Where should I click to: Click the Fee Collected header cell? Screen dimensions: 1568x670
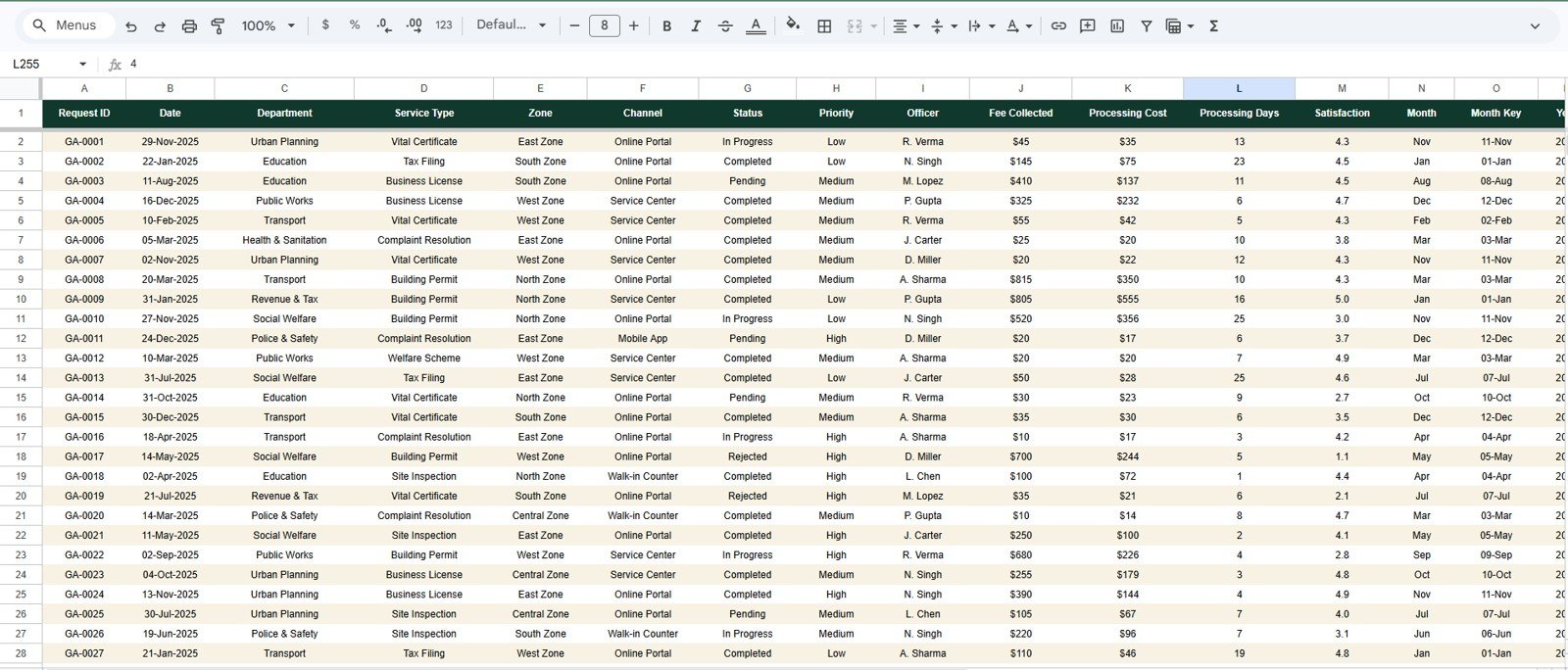[1020, 114]
